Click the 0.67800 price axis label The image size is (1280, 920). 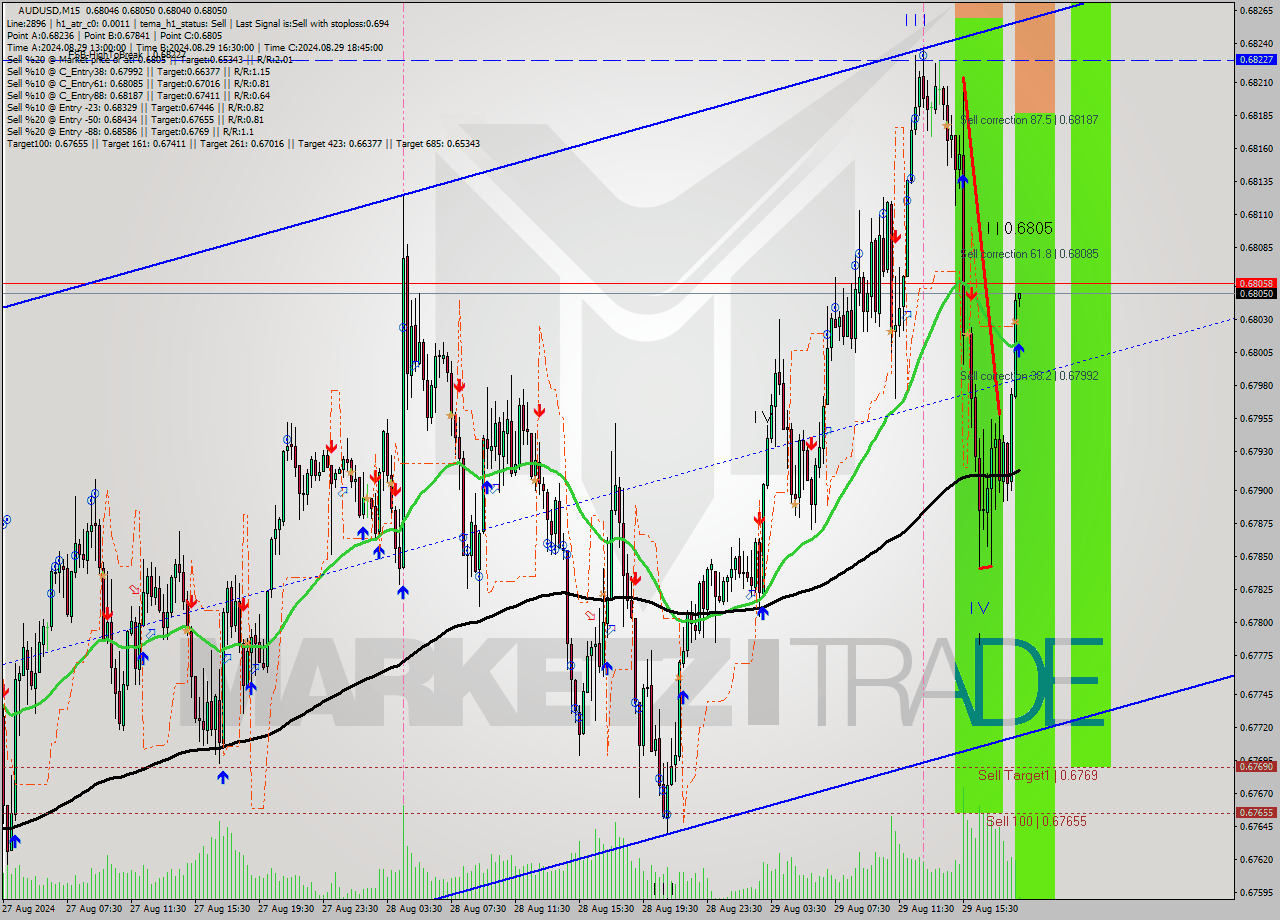click(x=1256, y=622)
